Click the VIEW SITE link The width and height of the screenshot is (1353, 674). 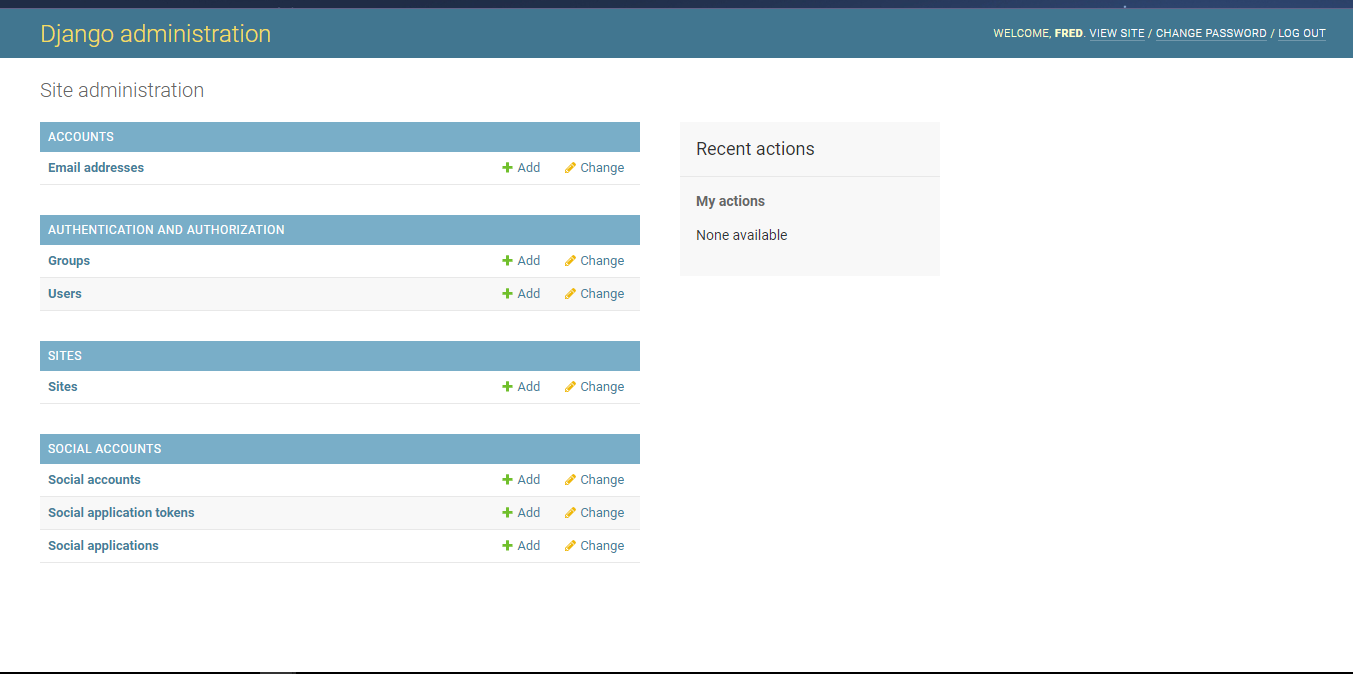click(1117, 34)
